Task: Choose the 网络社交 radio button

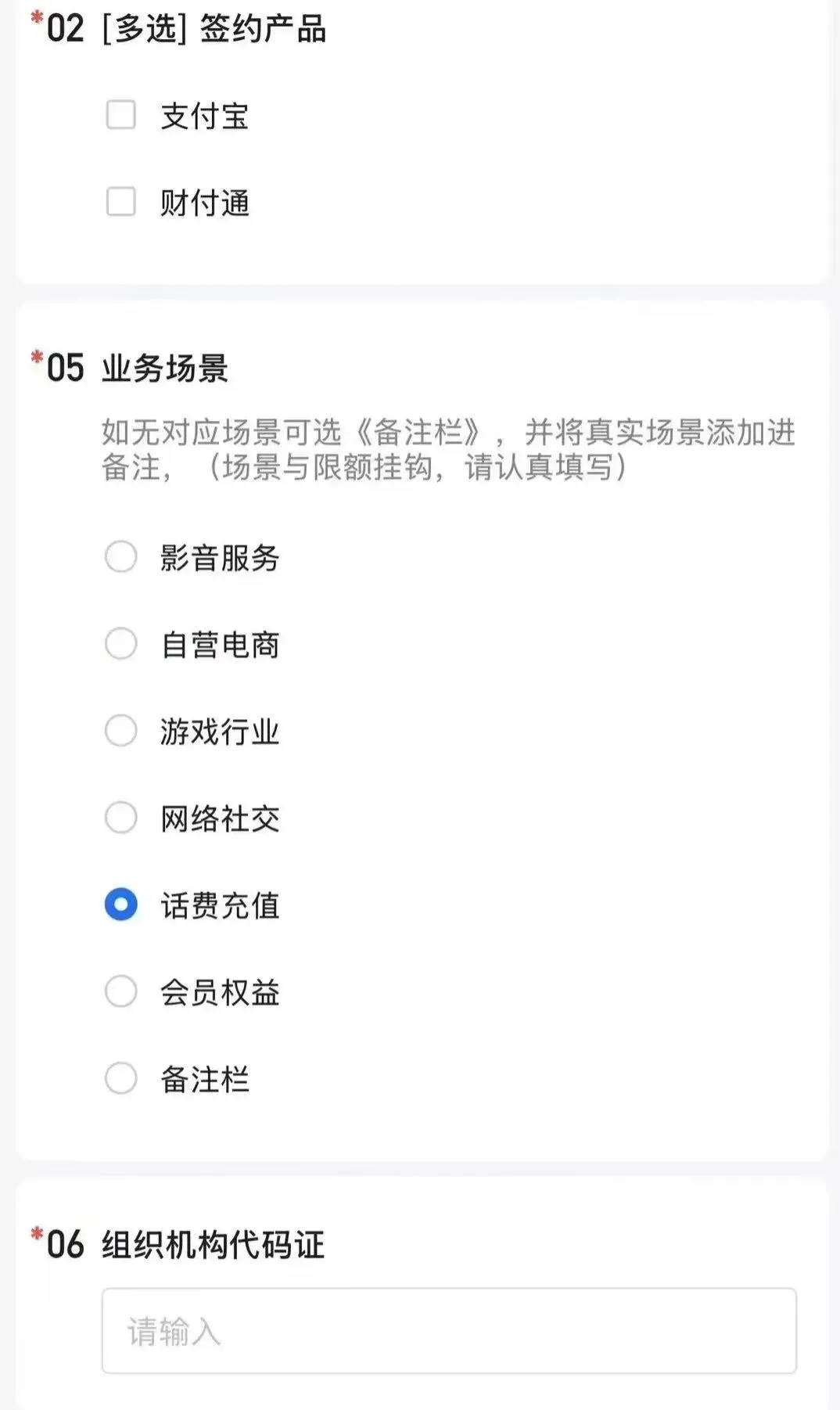Action: coord(121,818)
